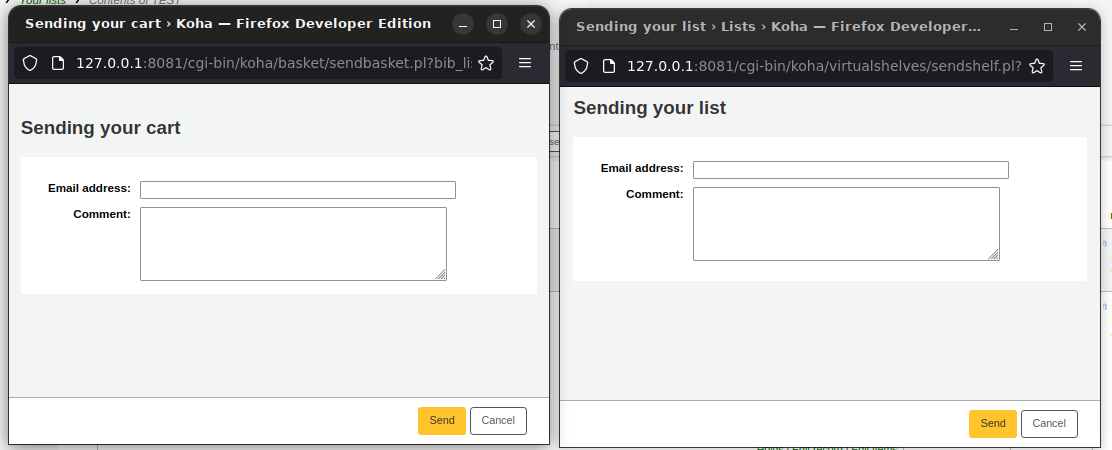Focus Email address field in list form

(850, 170)
